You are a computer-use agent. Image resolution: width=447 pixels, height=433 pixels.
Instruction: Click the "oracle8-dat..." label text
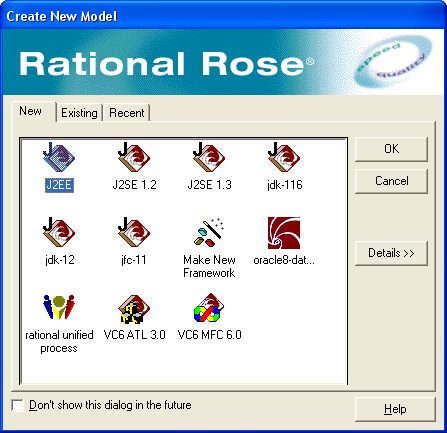[x=284, y=260]
